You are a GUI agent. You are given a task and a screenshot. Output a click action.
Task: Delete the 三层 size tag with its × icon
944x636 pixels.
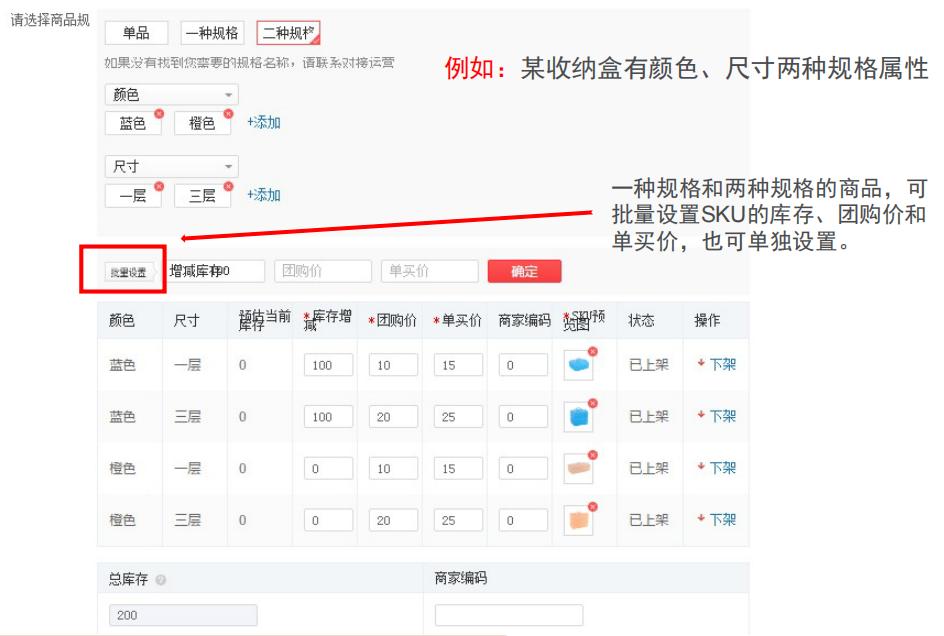click(227, 186)
